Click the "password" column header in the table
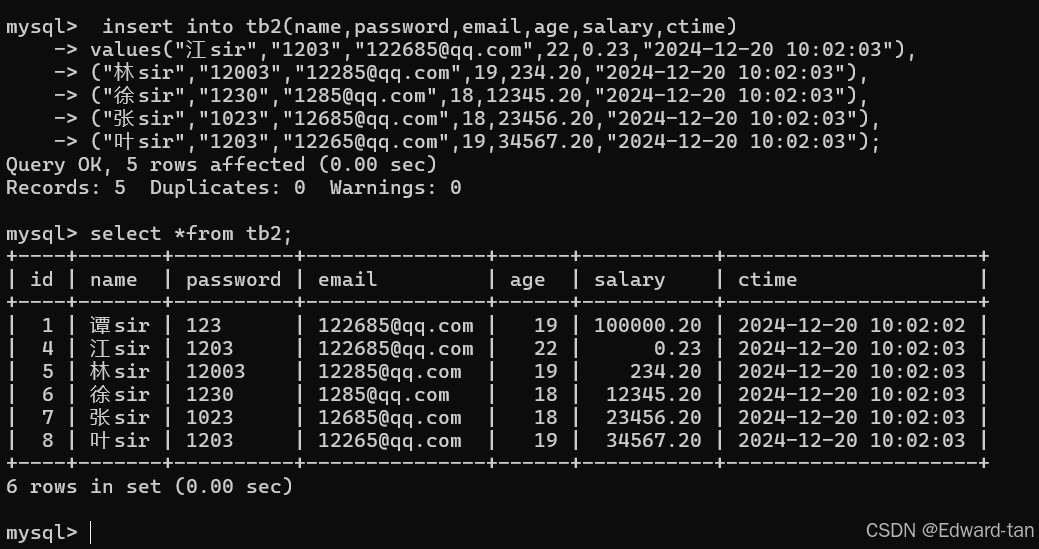 pyautogui.click(x=233, y=279)
